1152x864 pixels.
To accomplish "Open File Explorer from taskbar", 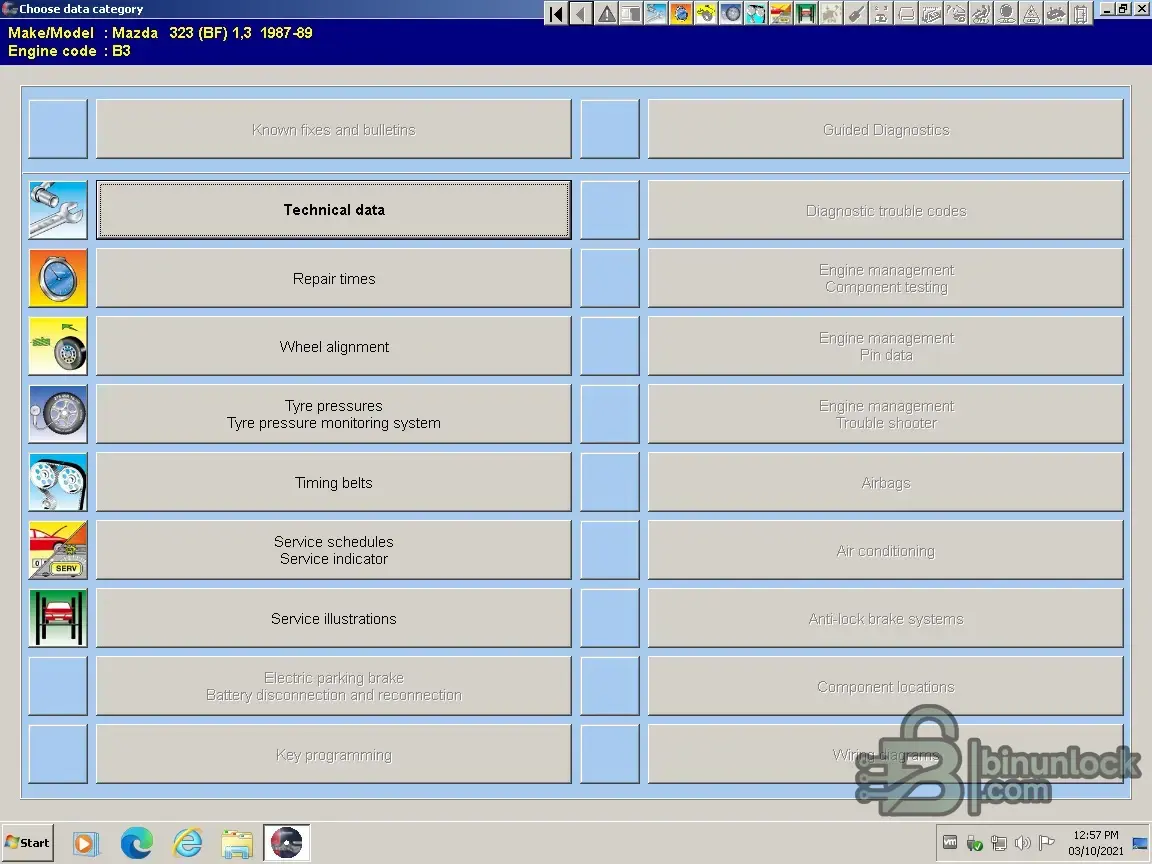I will coord(237,843).
